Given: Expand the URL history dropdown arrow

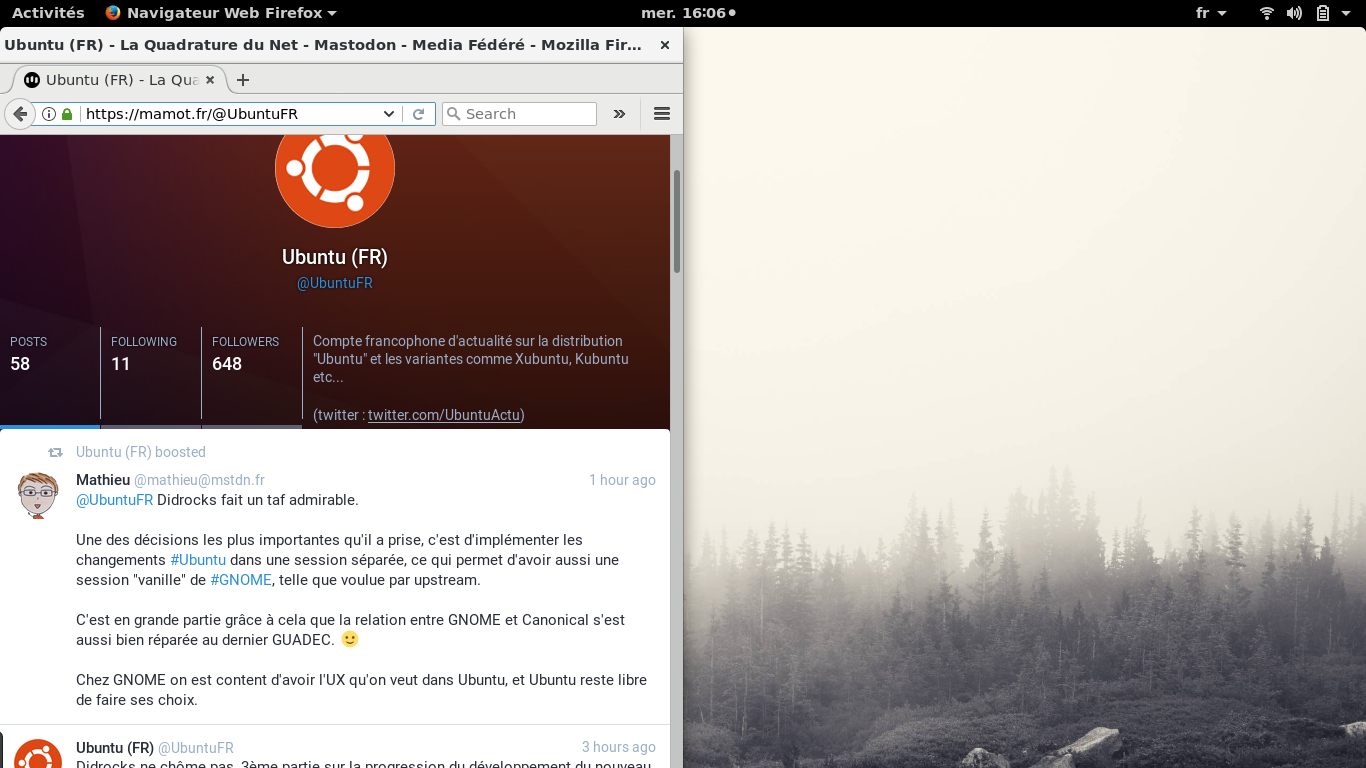Looking at the screenshot, I should point(389,114).
